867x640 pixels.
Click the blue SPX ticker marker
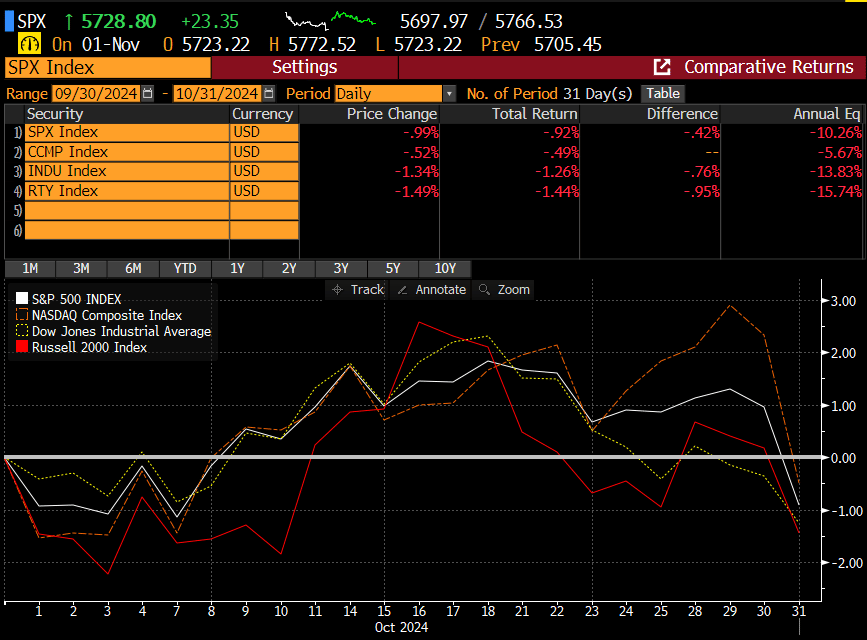click(9, 21)
